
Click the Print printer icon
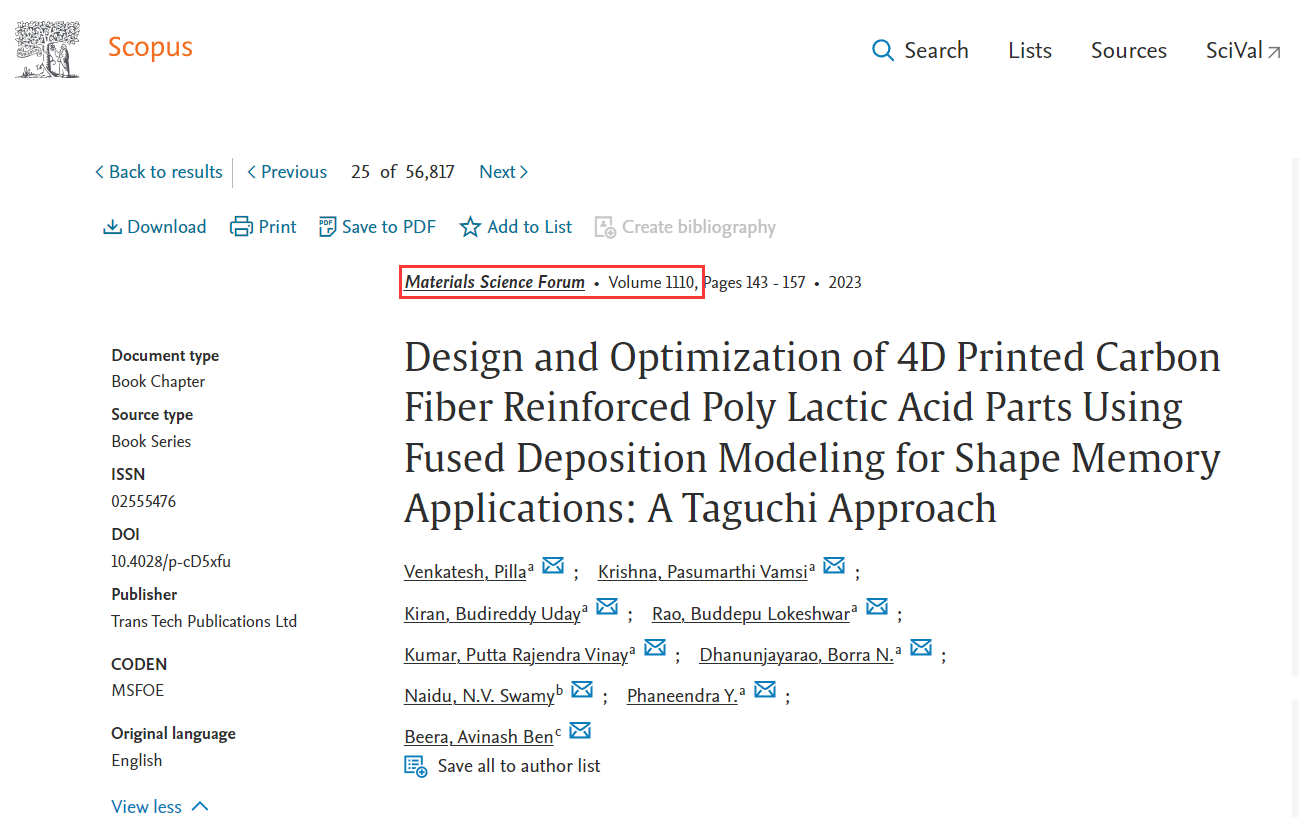click(x=241, y=227)
